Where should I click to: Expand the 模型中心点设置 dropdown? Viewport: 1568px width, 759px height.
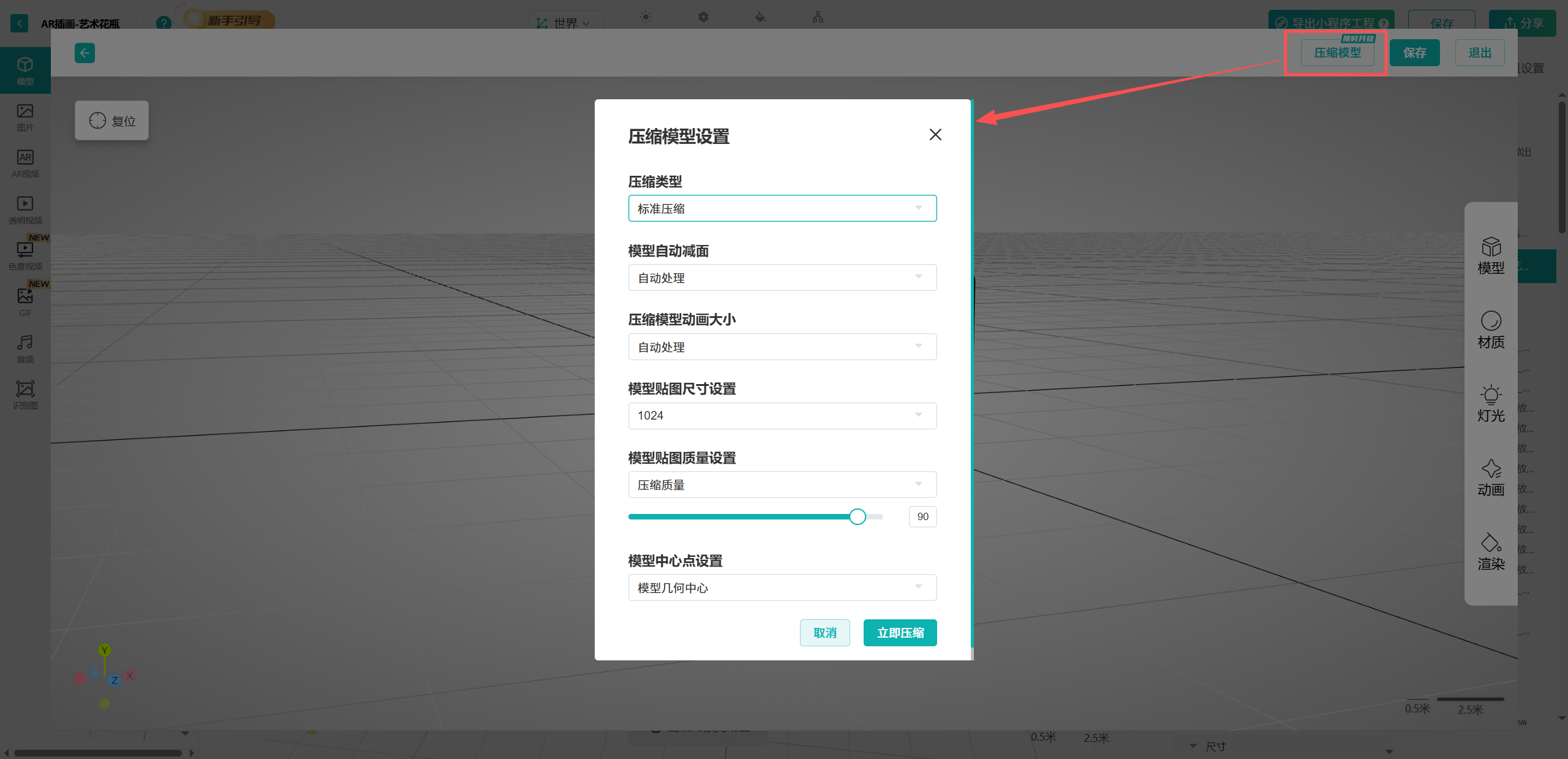click(782, 587)
